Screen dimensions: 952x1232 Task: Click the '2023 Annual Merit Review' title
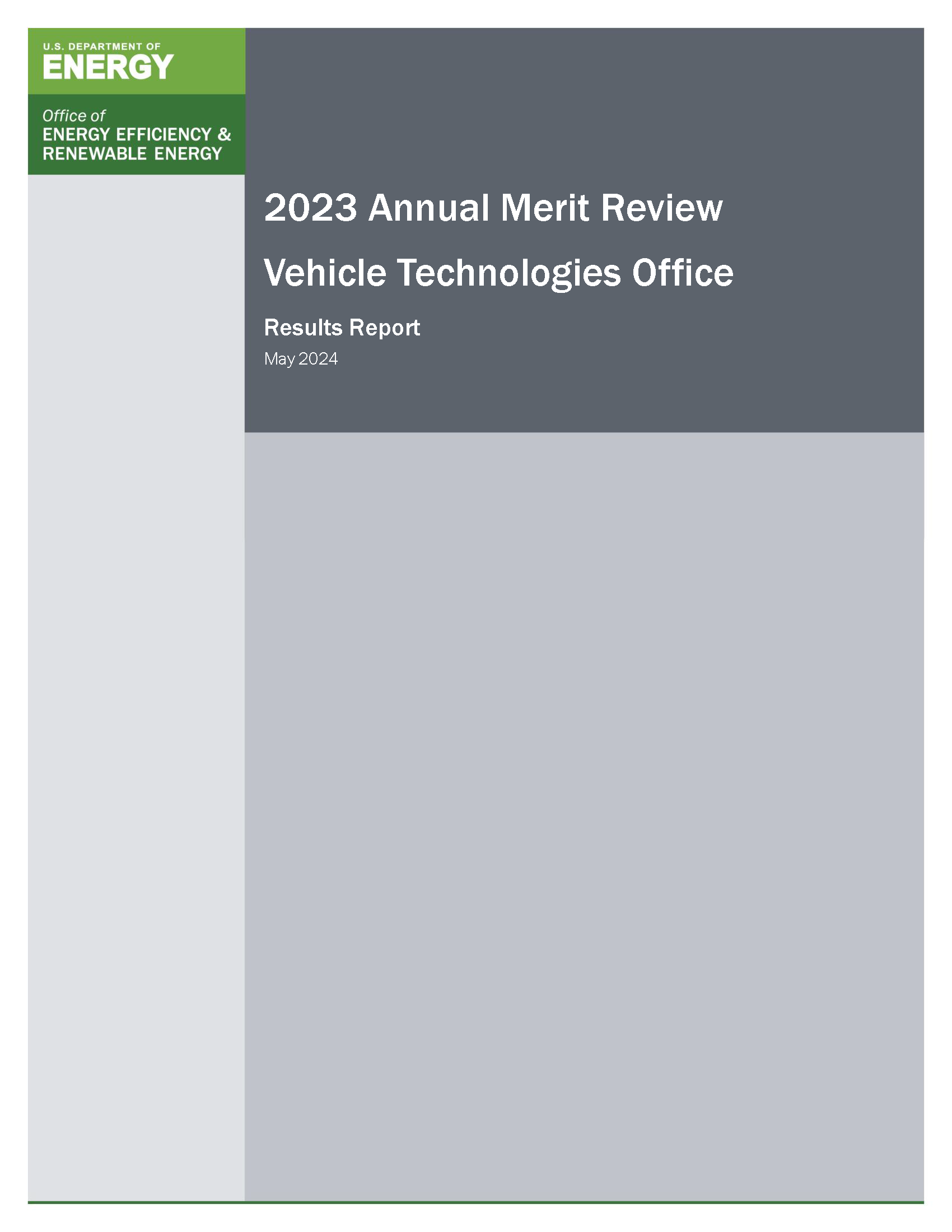493,208
